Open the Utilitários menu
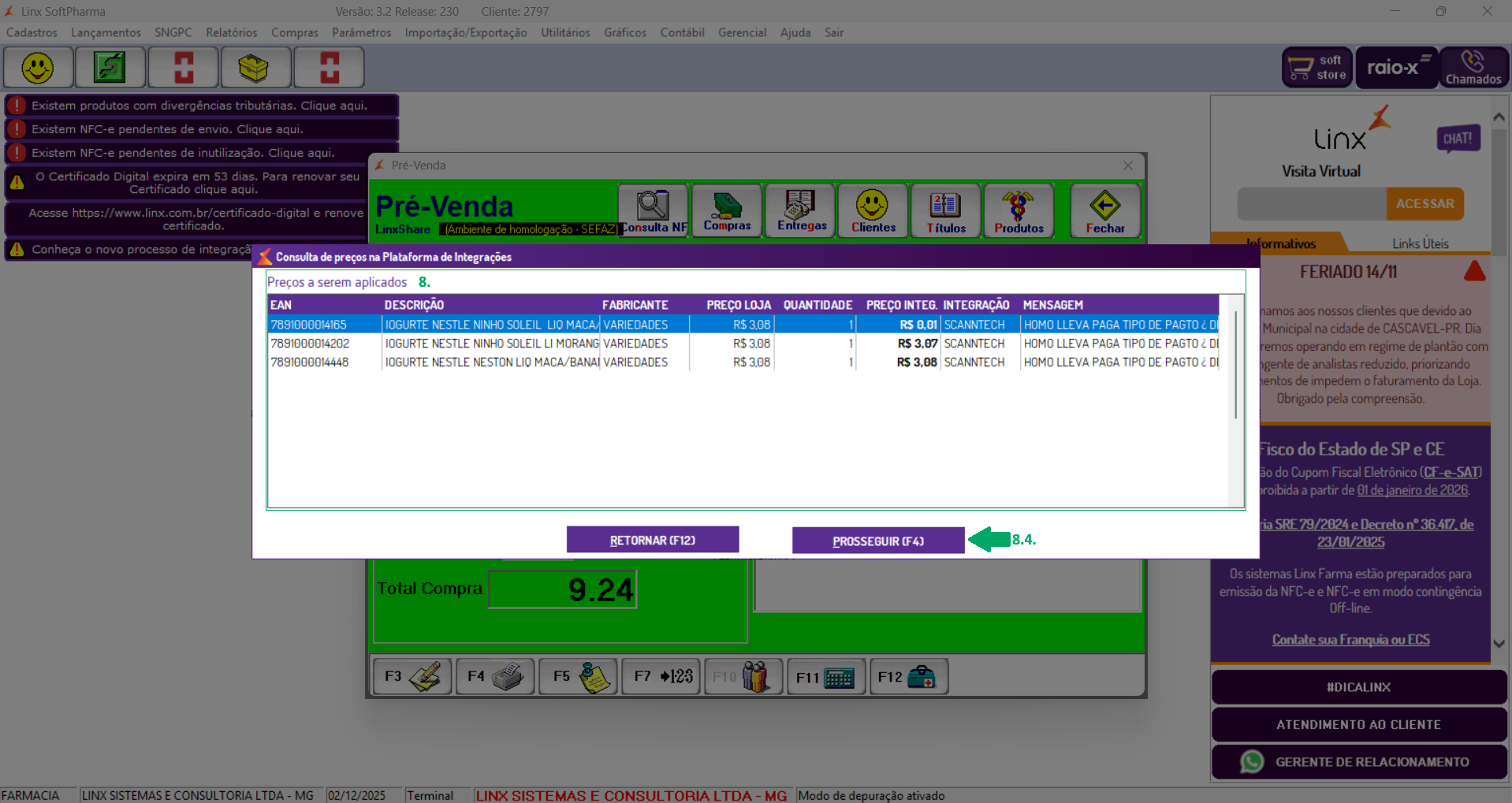Image resolution: width=1512 pixels, height=803 pixels. click(565, 32)
